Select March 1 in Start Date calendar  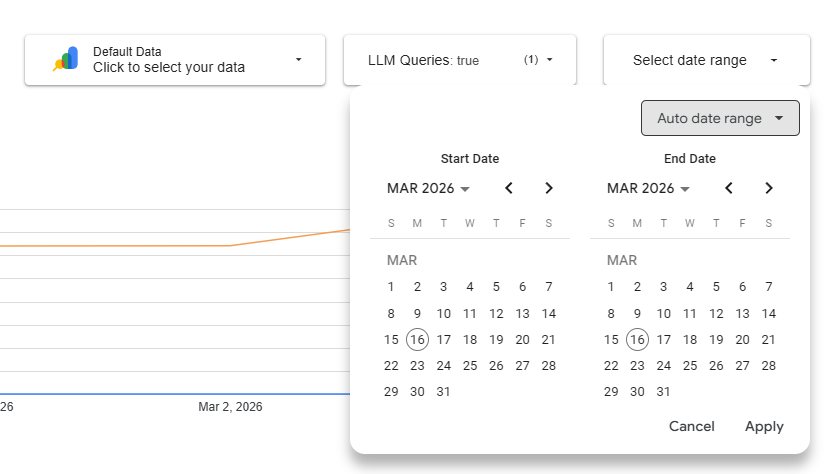click(x=391, y=287)
